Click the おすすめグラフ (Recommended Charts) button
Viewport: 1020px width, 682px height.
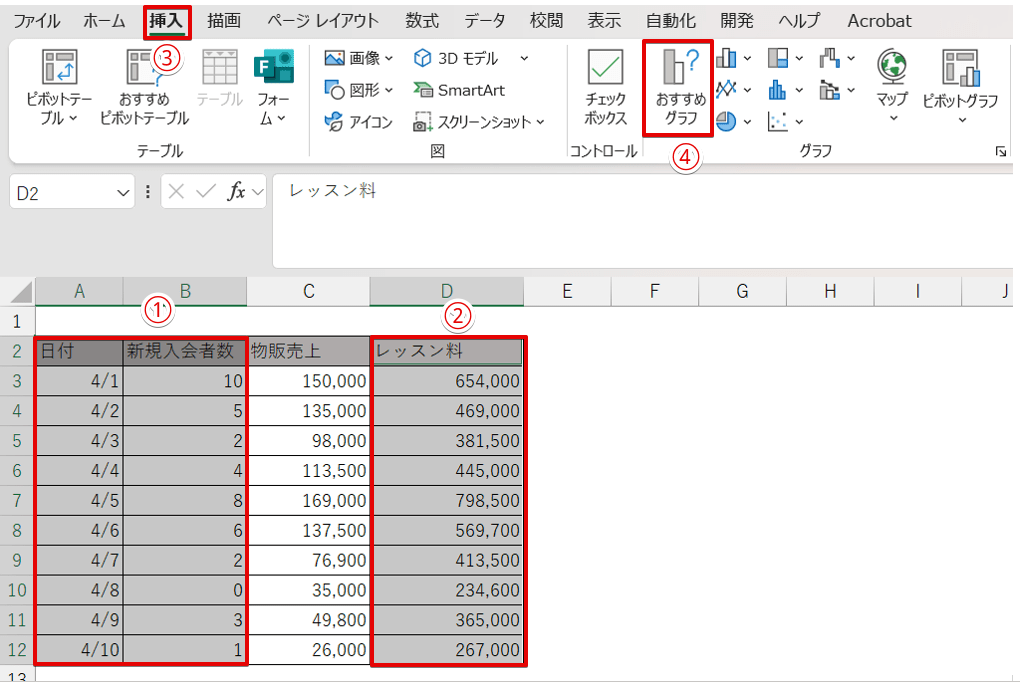[x=680, y=88]
